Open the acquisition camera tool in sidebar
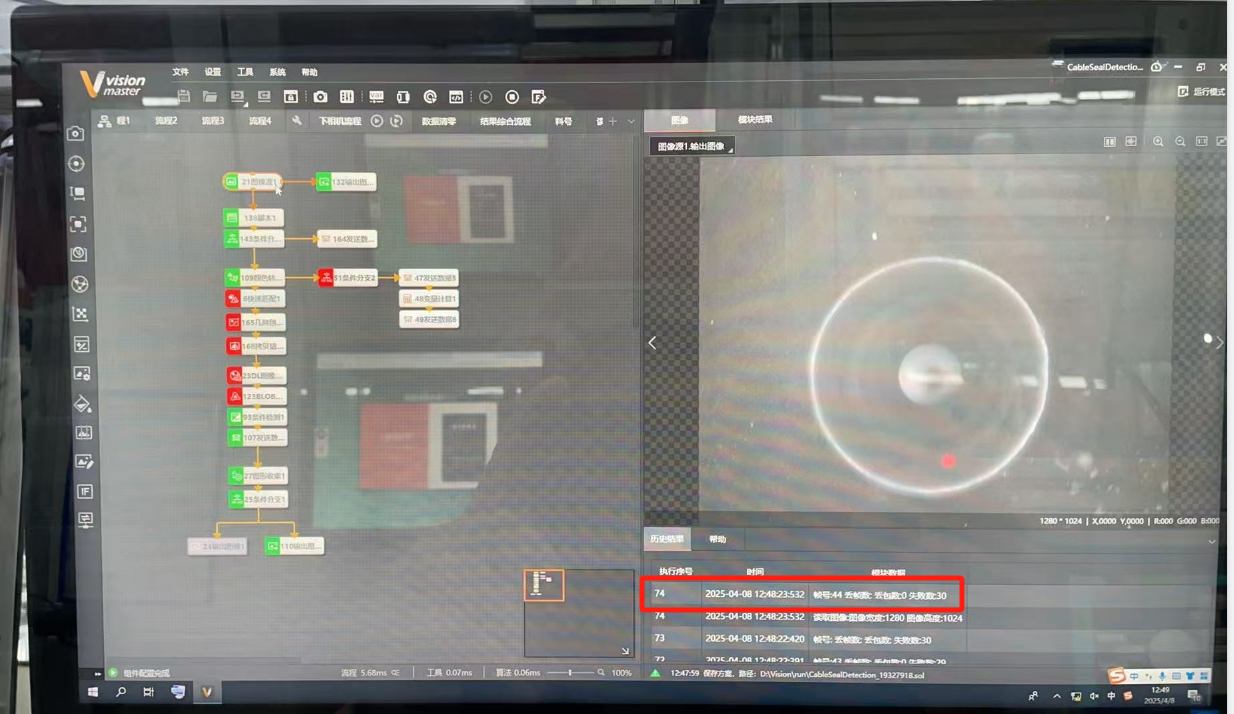1234x714 pixels. coord(76,133)
